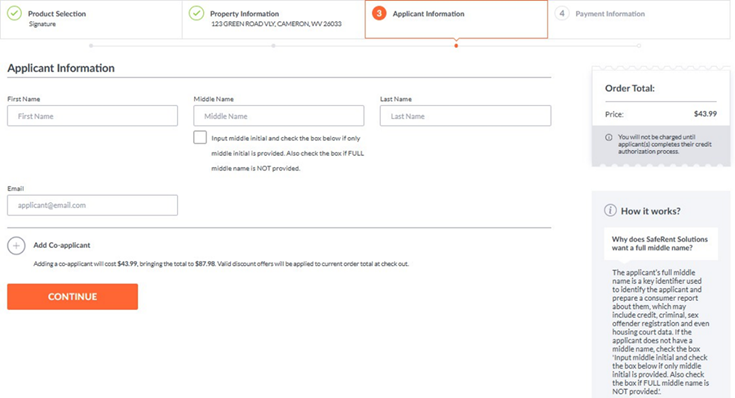Focus the Last Name input field
This screenshot has width=735, height=398.
[x=465, y=116]
